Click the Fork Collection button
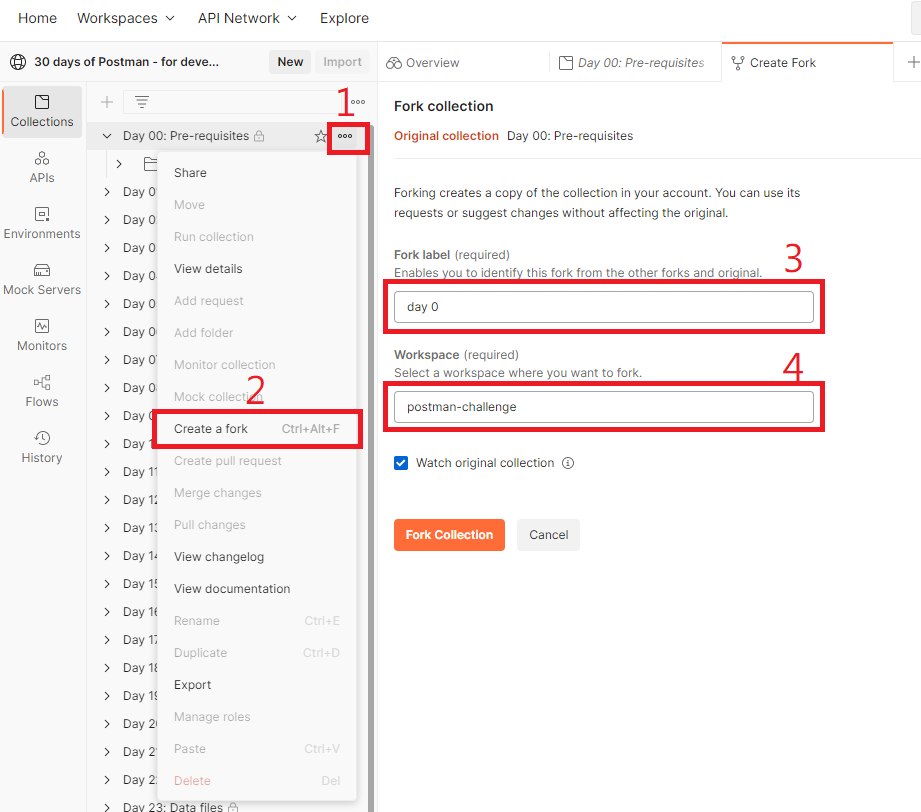This screenshot has height=812, width=921. pos(449,535)
